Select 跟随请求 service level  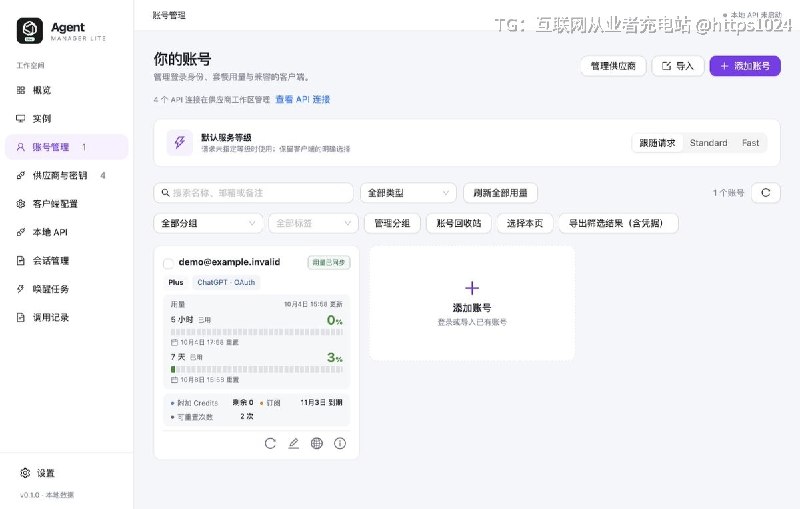pyautogui.click(x=657, y=143)
